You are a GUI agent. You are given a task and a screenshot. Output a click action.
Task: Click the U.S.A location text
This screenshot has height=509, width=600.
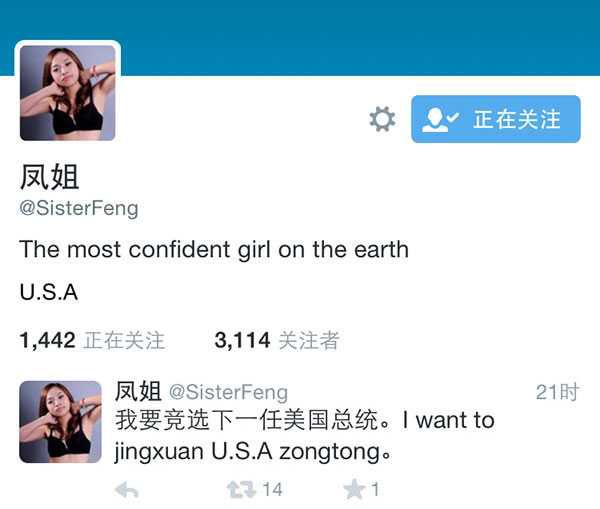pos(49,292)
